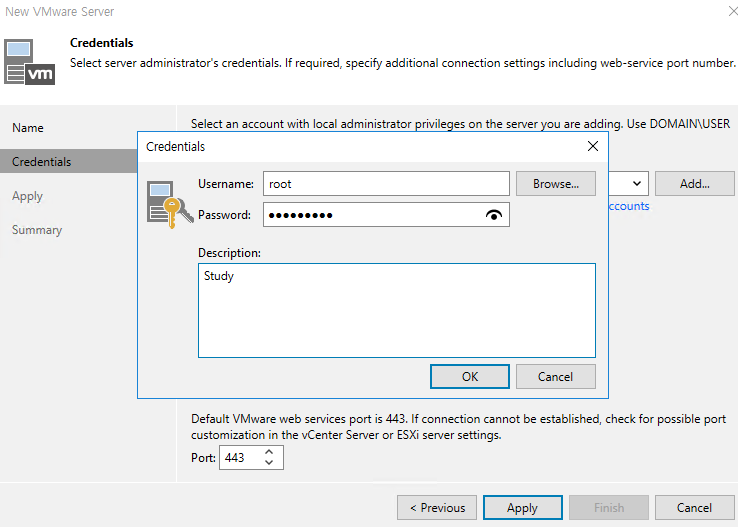Viewport: 738px width, 527px height.
Task: Click the Add... credentials button
Action: point(694,184)
